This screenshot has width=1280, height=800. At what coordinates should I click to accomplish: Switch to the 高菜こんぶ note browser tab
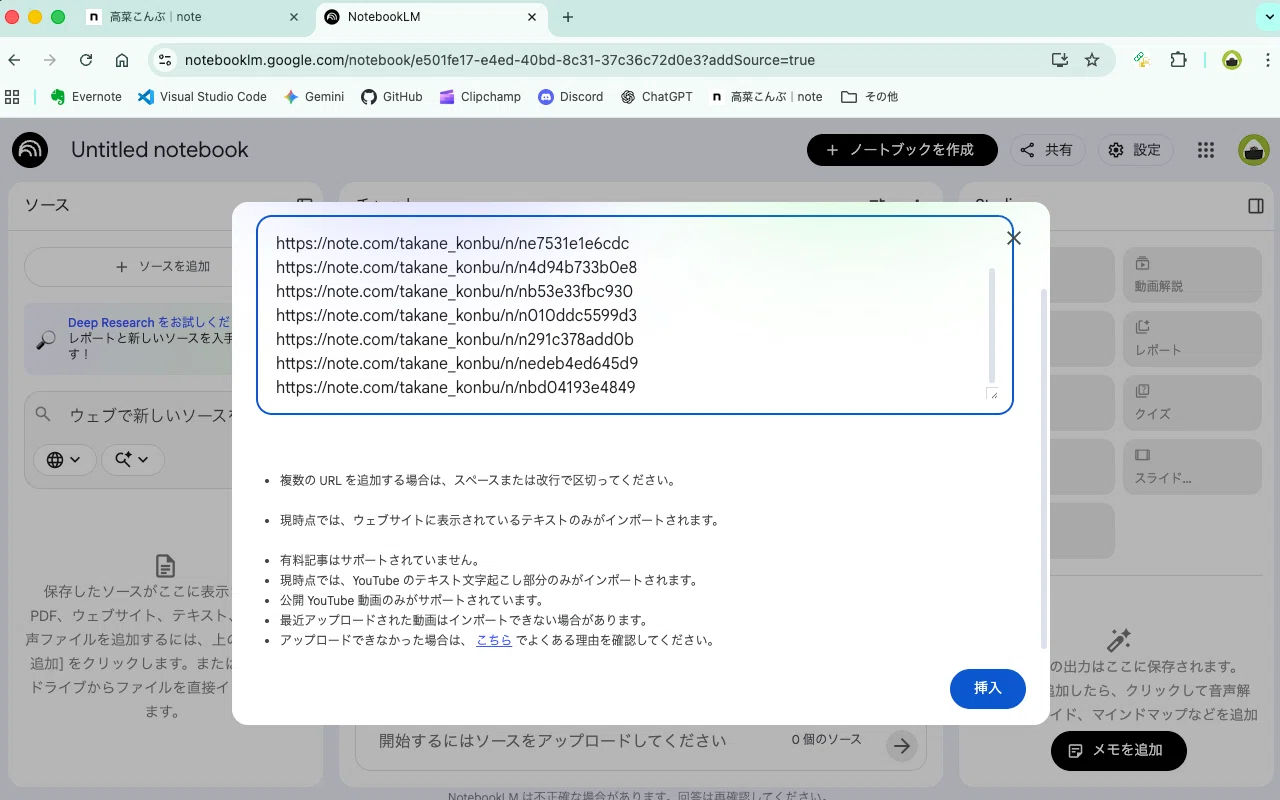tap(190, 17)
